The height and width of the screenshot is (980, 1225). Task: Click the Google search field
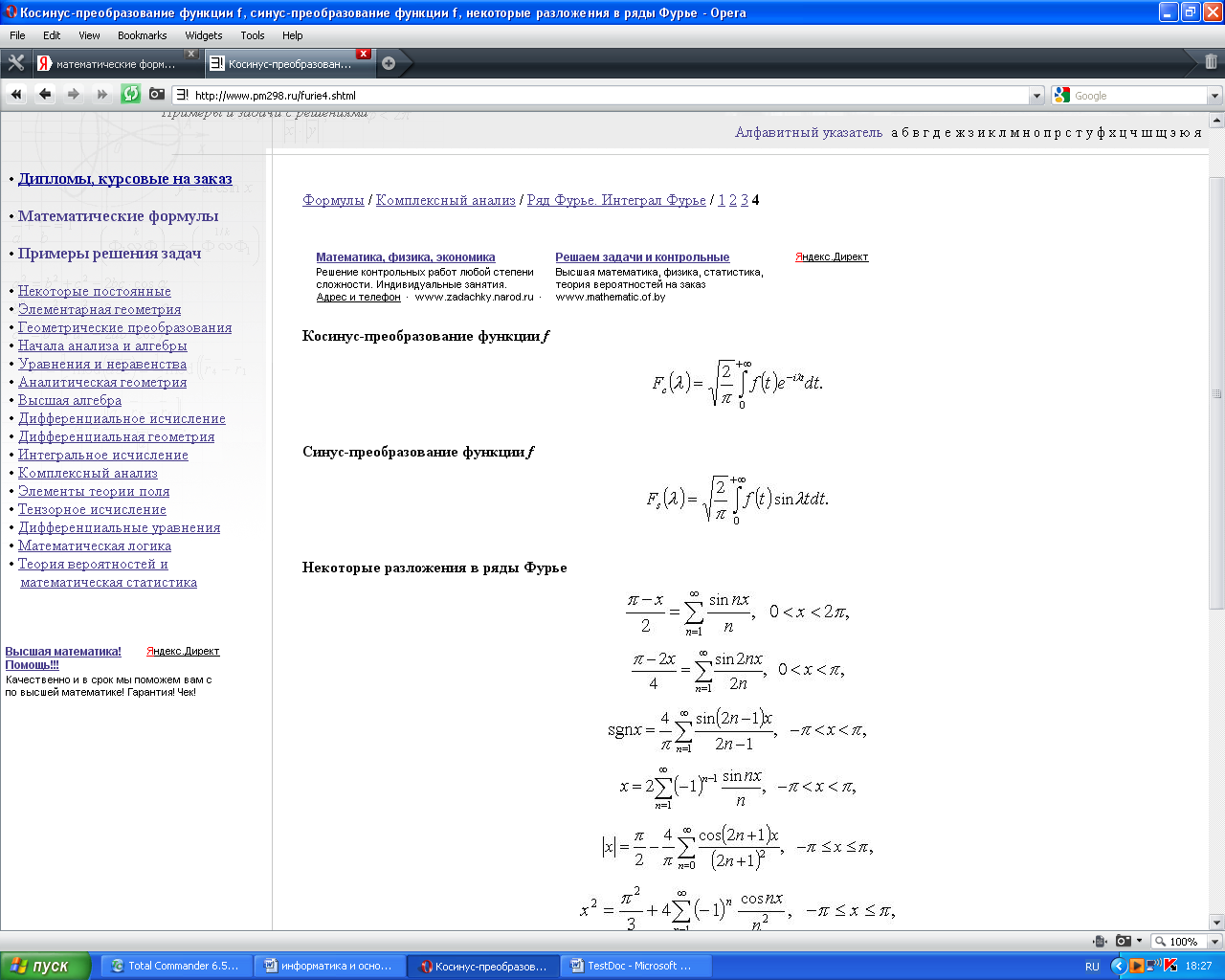point(1139,96)
